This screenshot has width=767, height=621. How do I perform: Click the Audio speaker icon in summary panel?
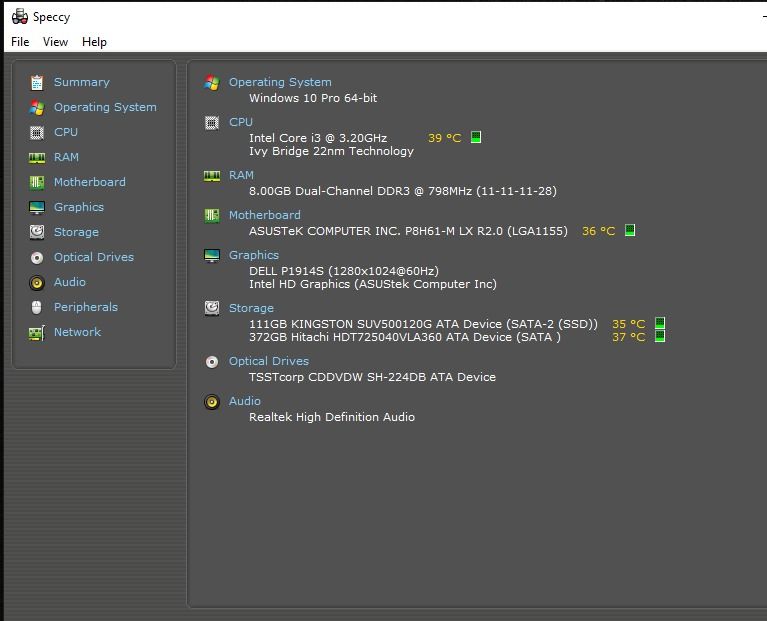(212, 402)
